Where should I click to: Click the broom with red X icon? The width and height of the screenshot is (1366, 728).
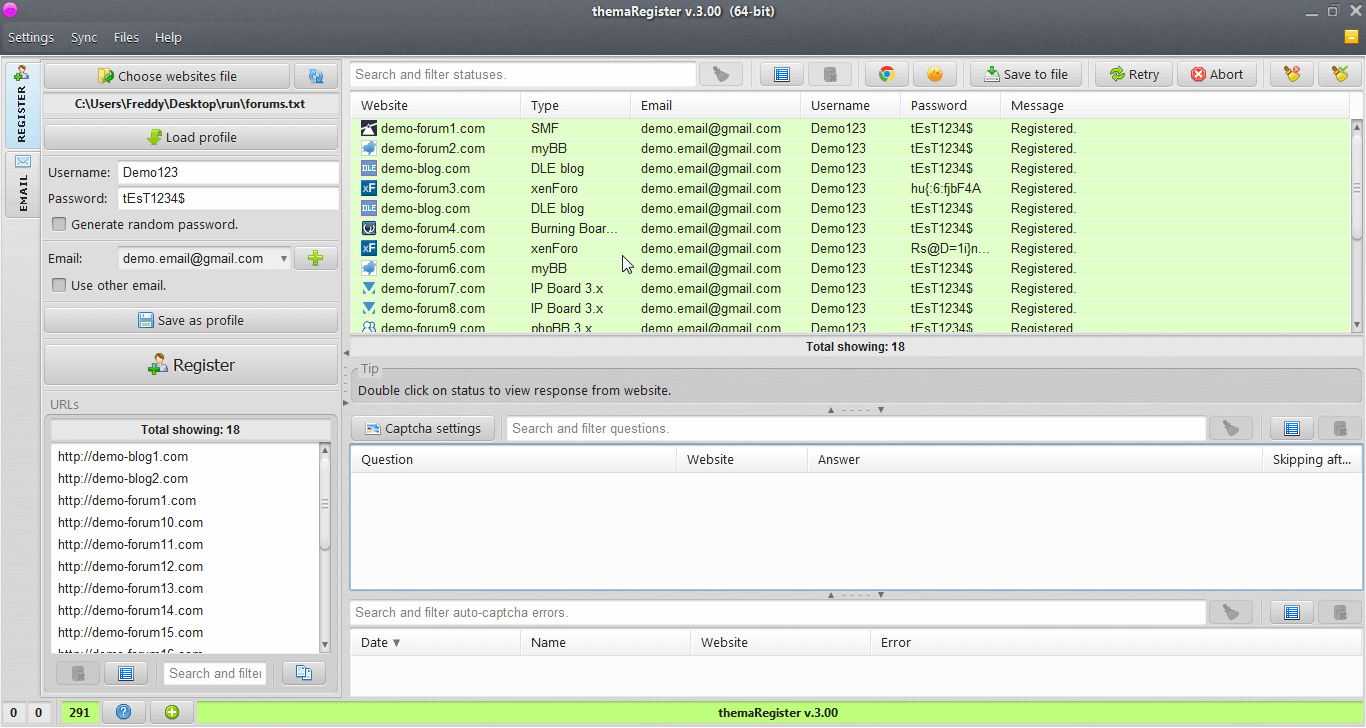coord(1292,74)
